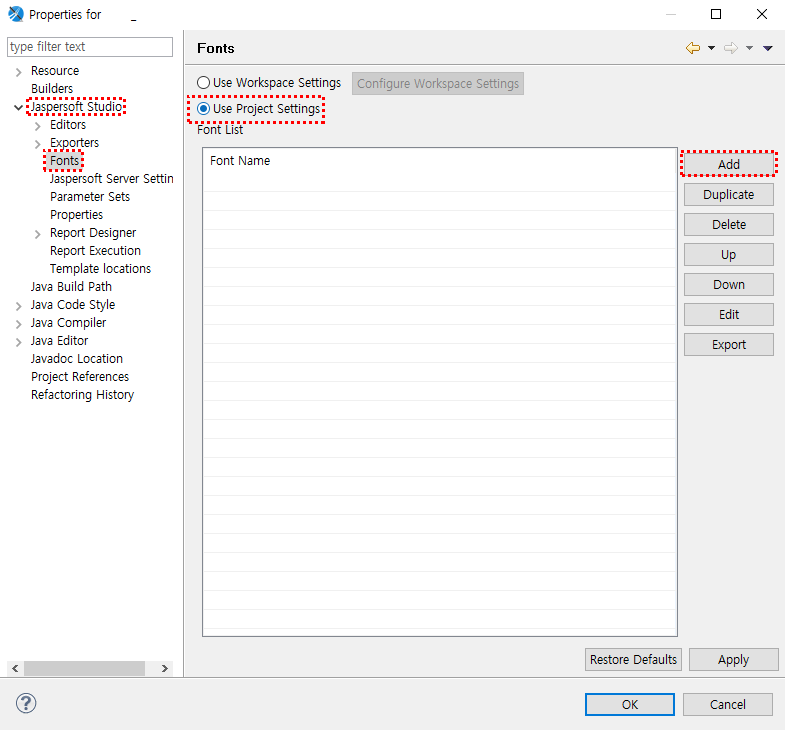The image size is (785, 730).
Task: Click the Jaspersoft app icon in title bar
Action: [x=16, y=14]
